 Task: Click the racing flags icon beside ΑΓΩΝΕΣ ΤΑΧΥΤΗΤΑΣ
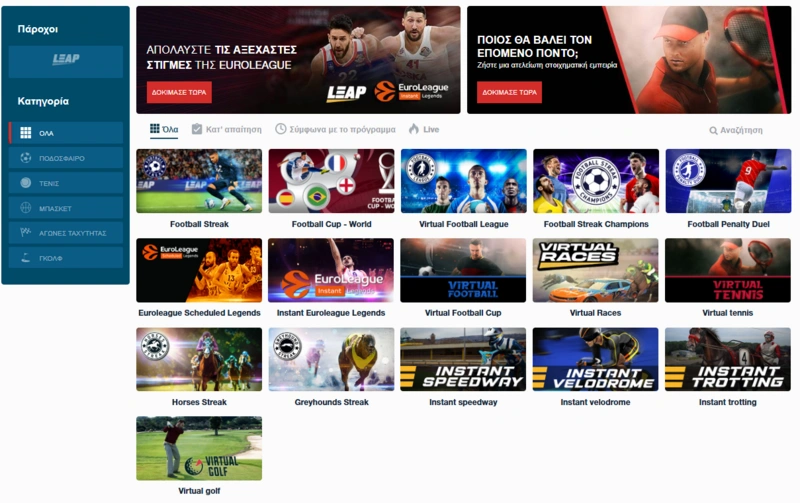pyautogui.click(x=26, y=233)
